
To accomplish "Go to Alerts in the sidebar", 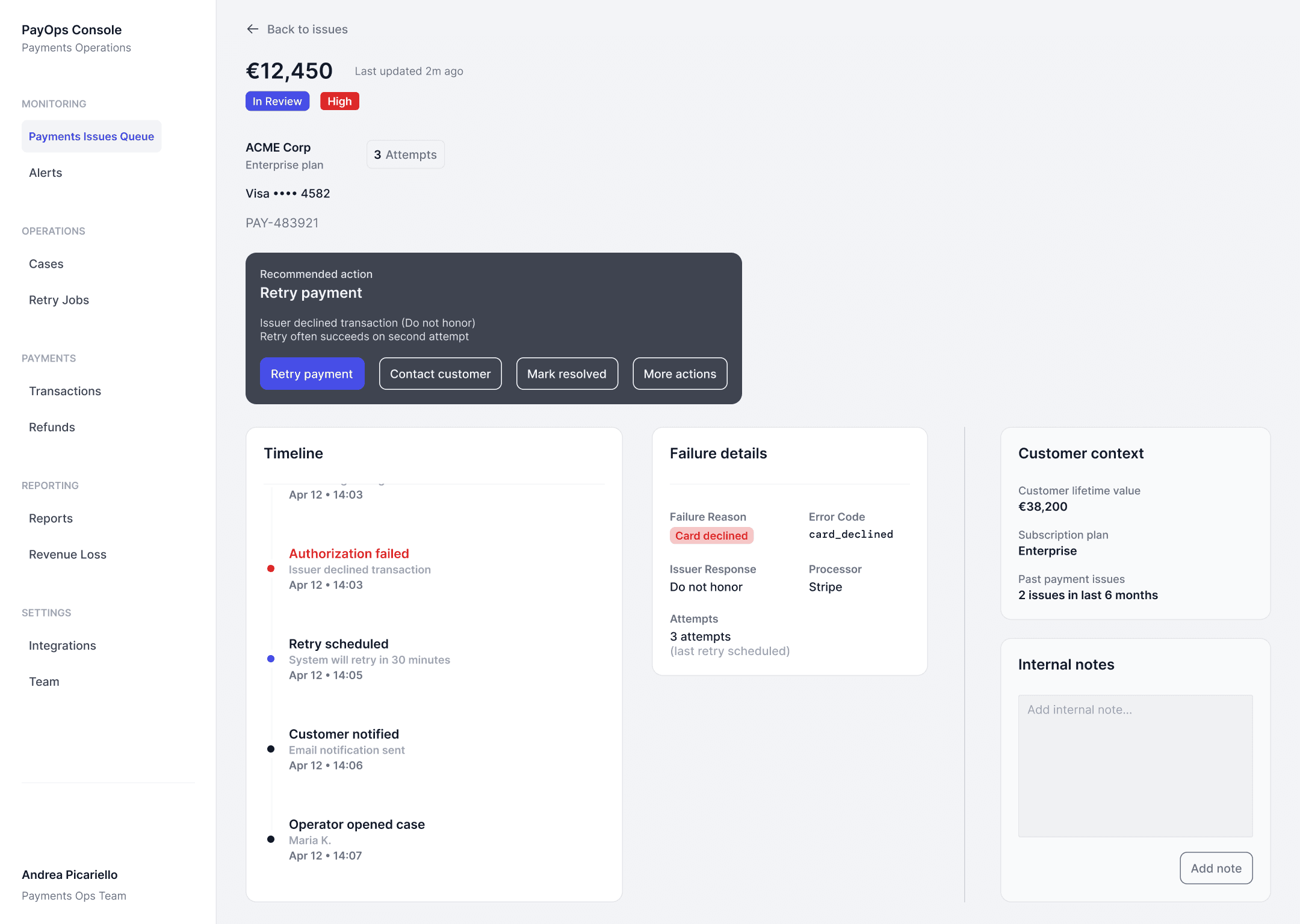I will coord(46,173).
